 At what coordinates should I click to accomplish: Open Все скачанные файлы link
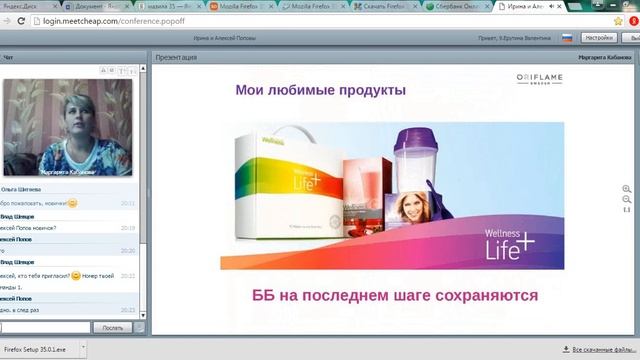click(x=604, y=350)
